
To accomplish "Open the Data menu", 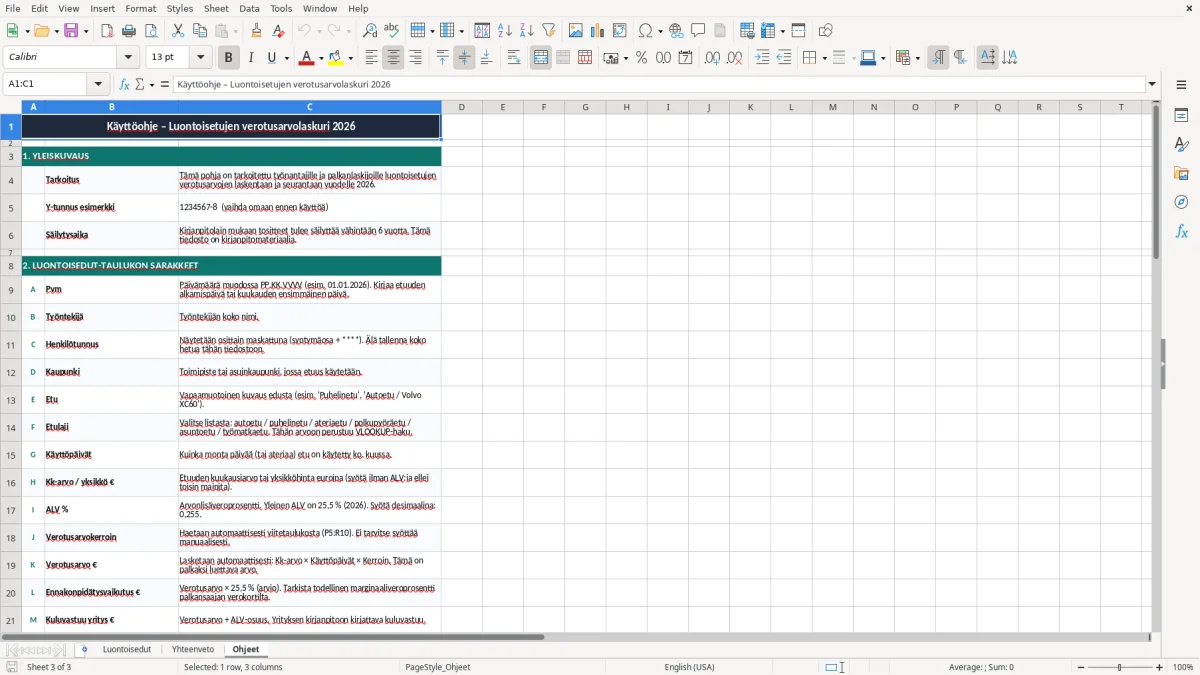I will pyautogui.click(x=249, y=8).
